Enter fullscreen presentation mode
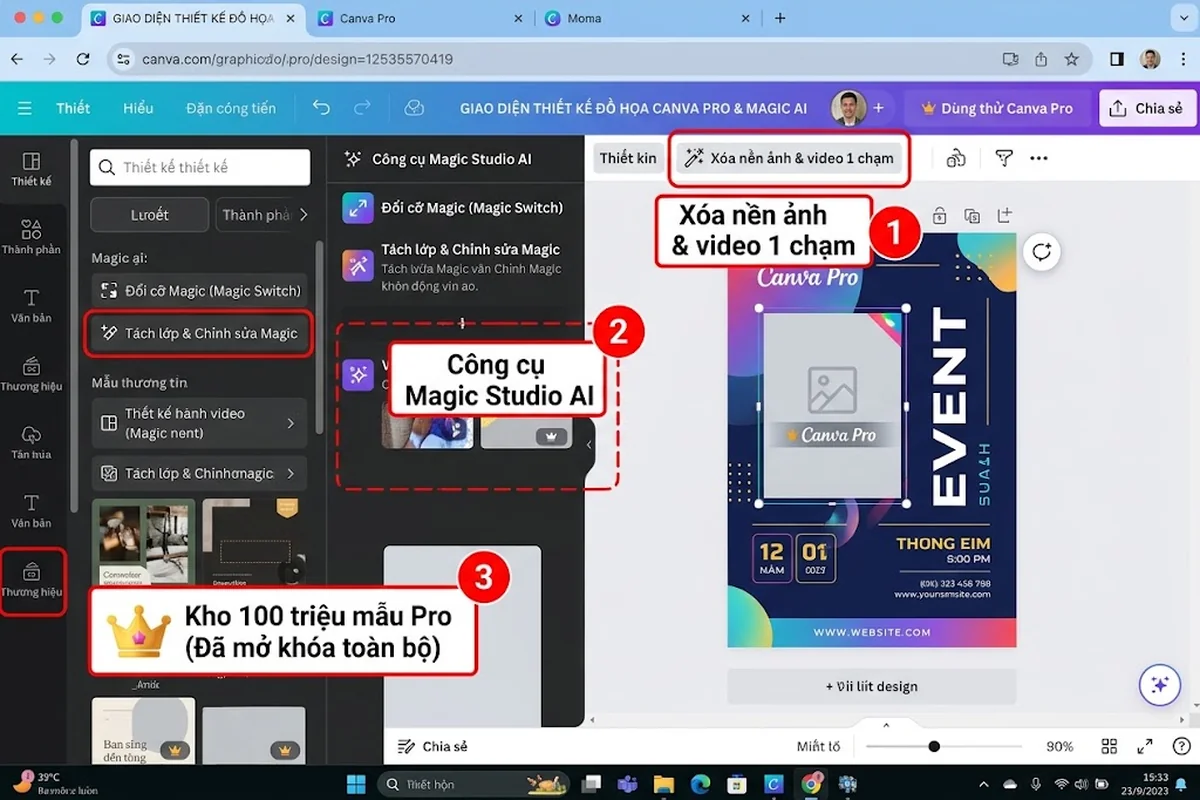Screen dimensions: 1200x800 click(x=1145, y=746)
